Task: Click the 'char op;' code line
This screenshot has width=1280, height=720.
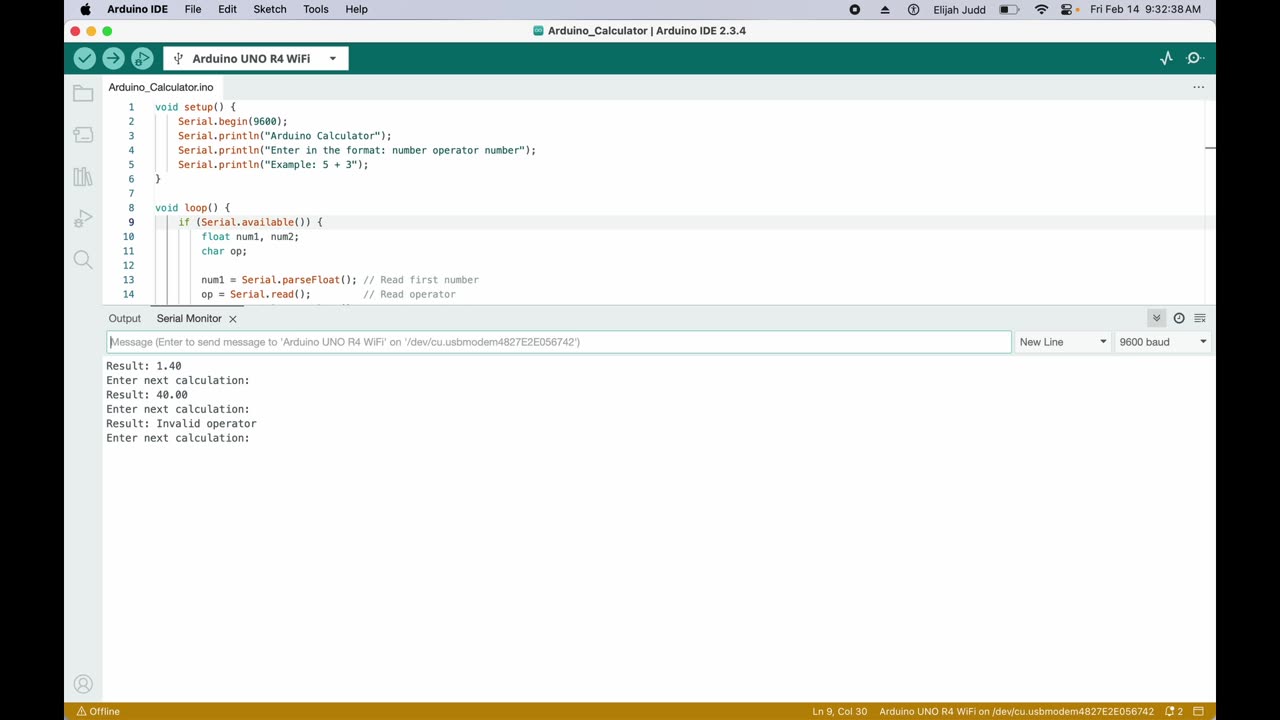Action: [224, 251]
